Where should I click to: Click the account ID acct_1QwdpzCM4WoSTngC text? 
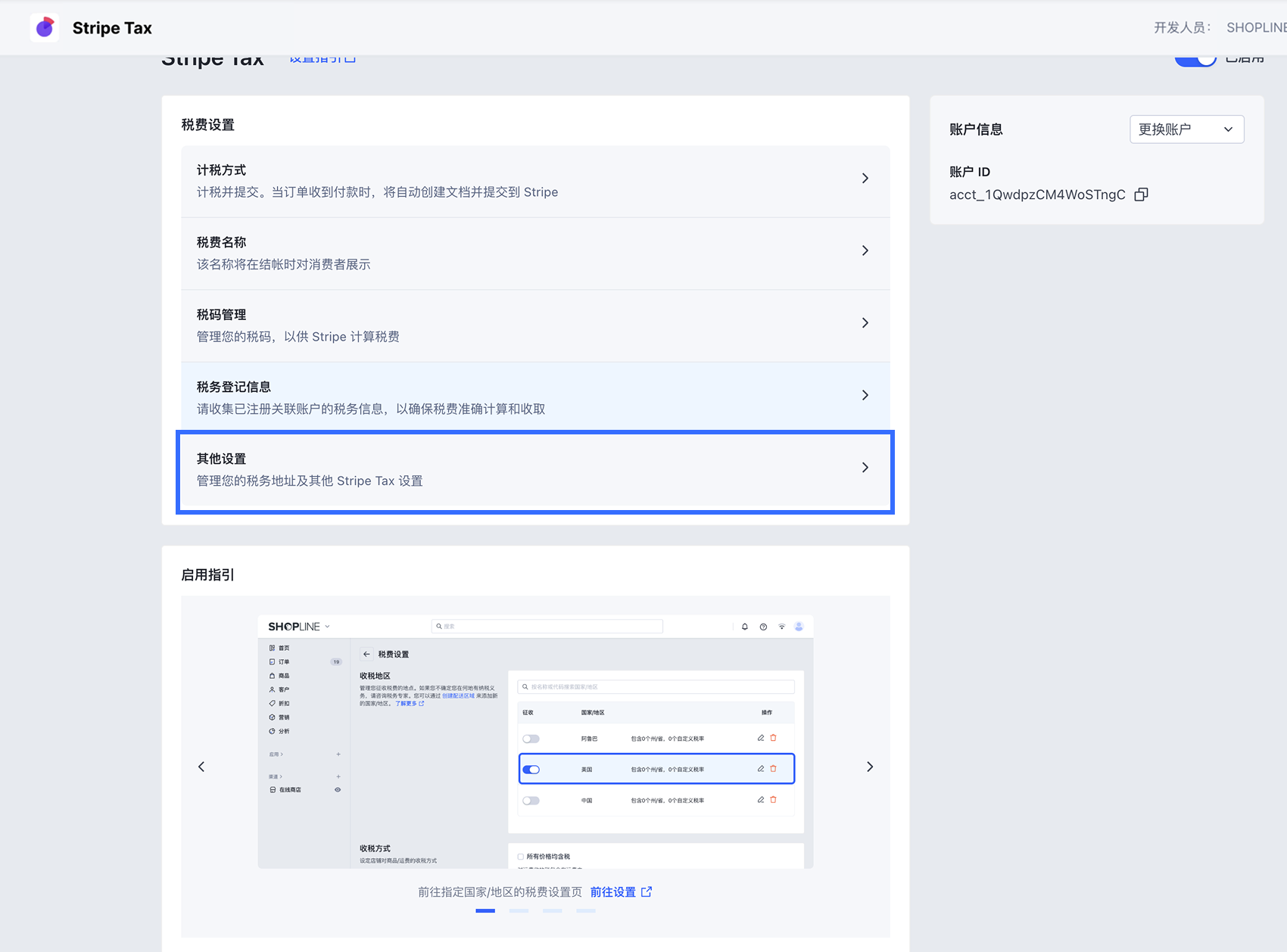tap(1037, 194)
